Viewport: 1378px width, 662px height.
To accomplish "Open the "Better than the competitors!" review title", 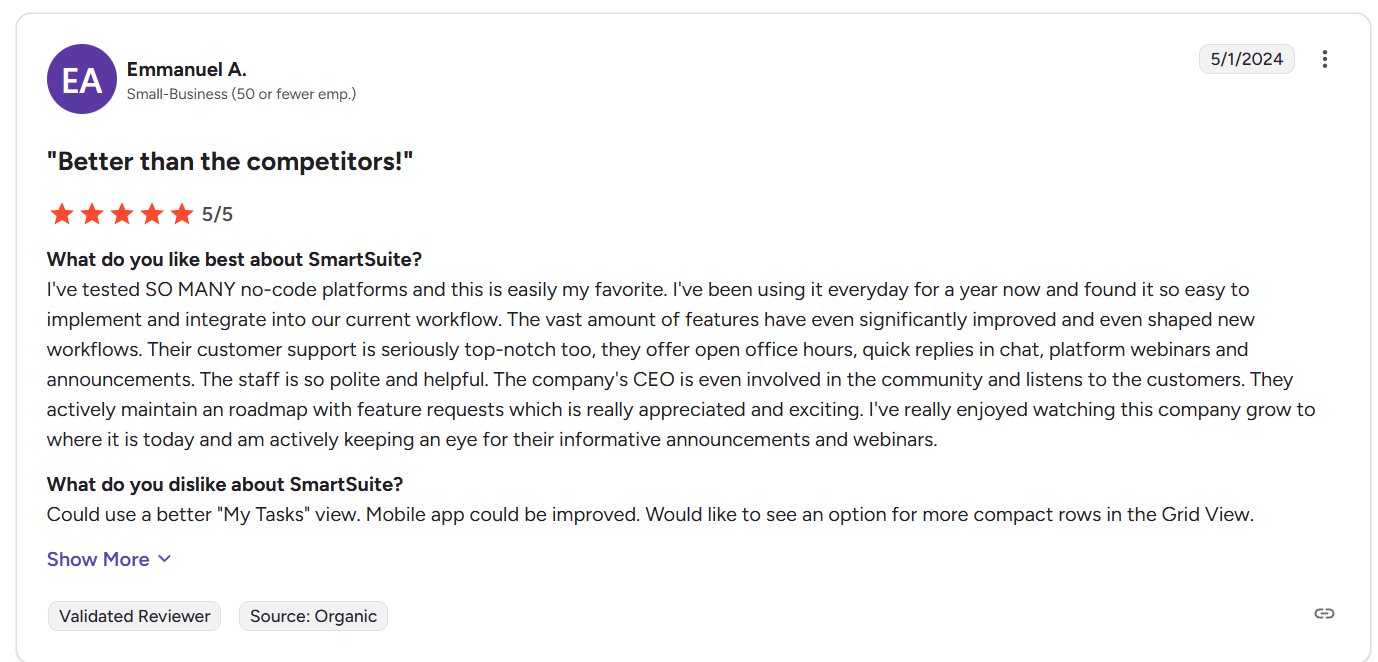I will (x=230, y=161).
